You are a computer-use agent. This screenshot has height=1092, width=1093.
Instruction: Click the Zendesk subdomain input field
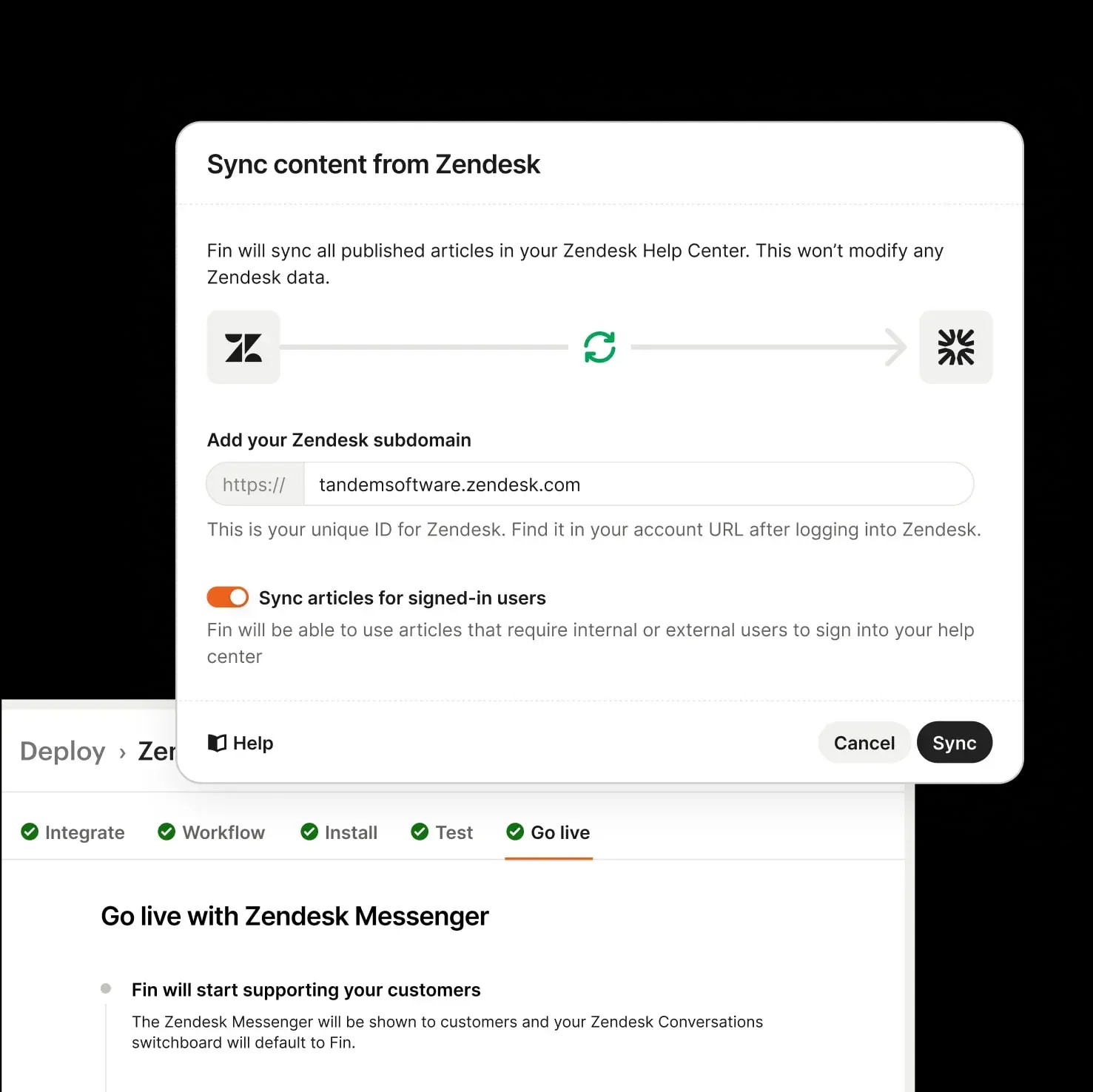(x=636, y=485)
